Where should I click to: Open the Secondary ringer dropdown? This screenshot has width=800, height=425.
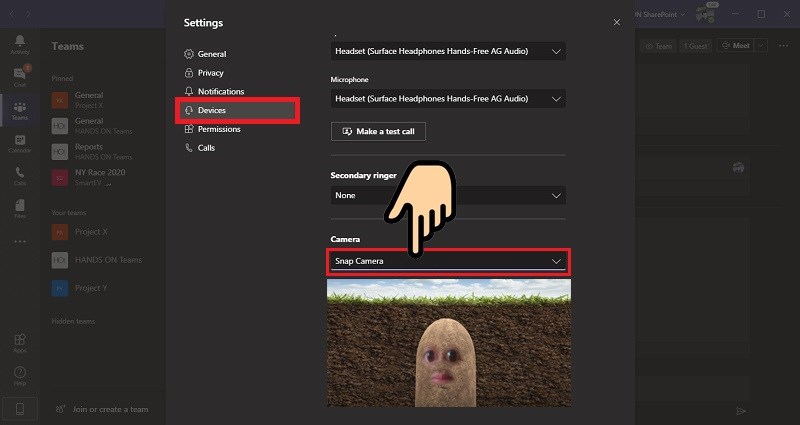pyautogui.click(x=447, y=195)
